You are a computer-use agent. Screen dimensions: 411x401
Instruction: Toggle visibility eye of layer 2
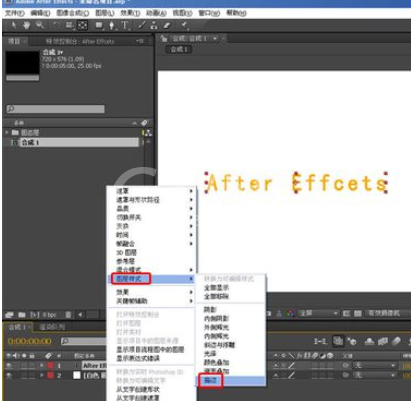(9, 375)
